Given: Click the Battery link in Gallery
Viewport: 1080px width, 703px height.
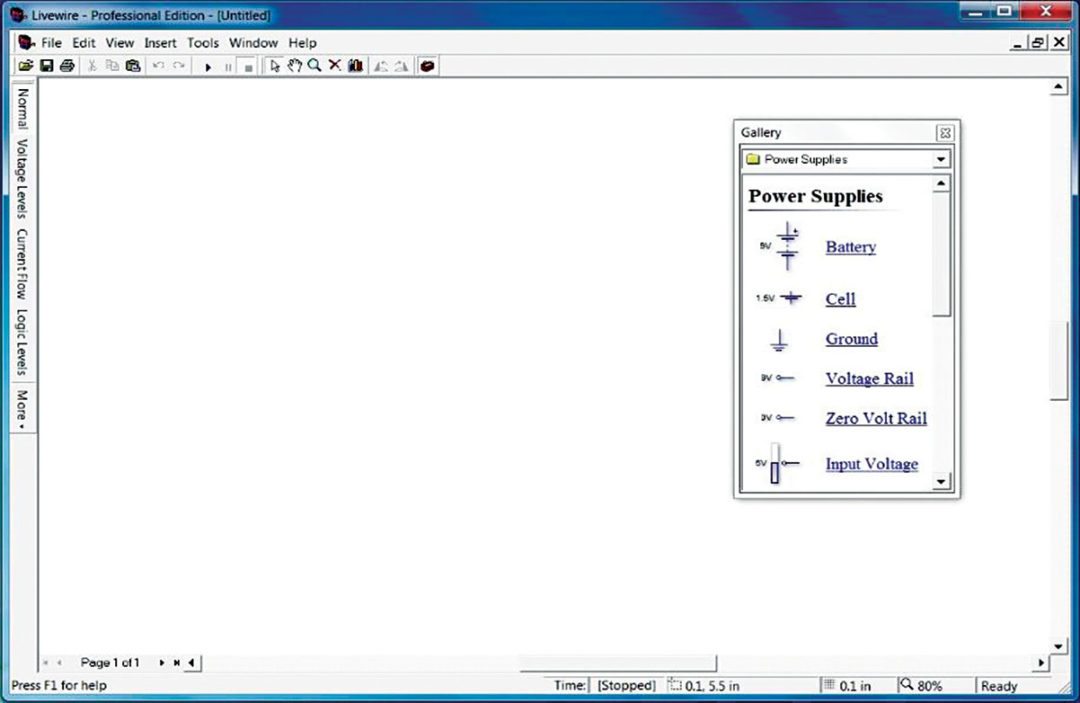Looking at the screenshot, I should 850,247.
